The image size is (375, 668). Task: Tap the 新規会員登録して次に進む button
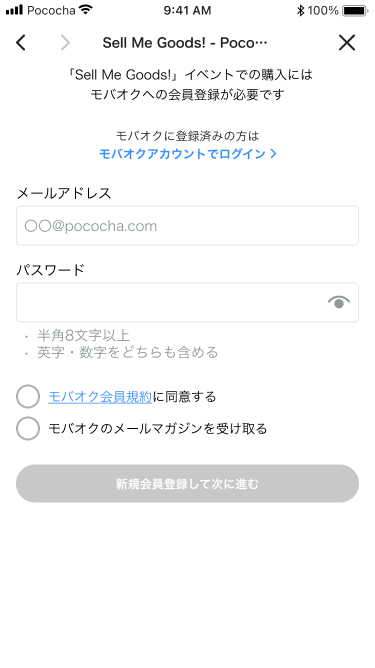point(188,484)
